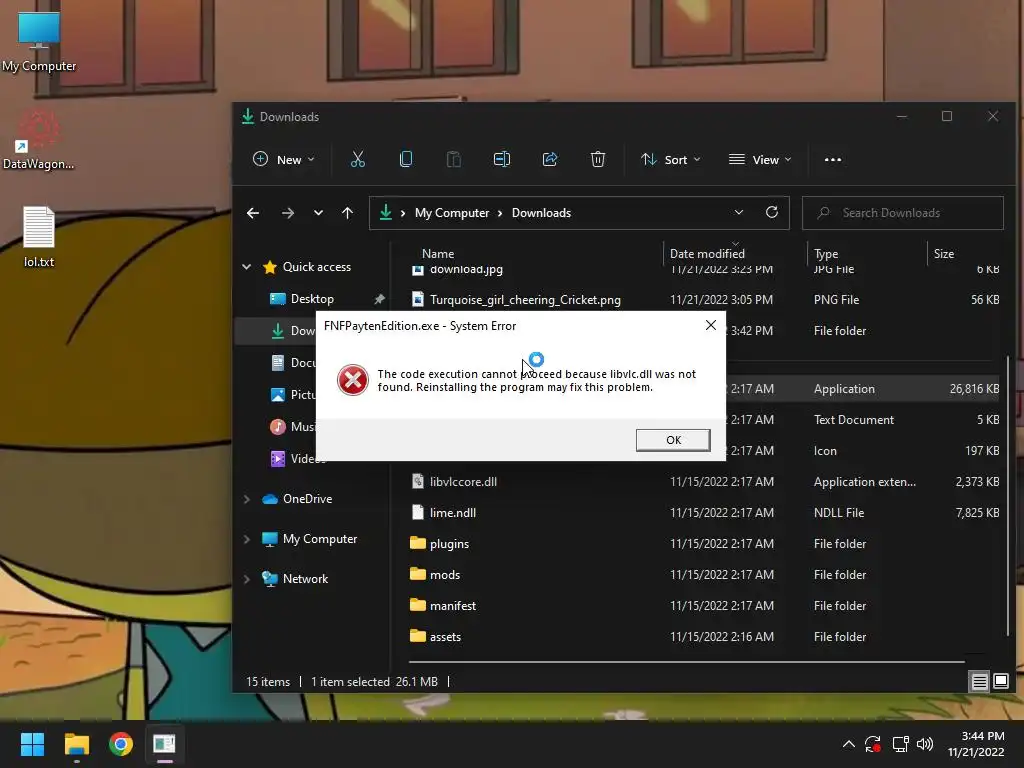Click the Delete trash icon

(x=598, y=159)
